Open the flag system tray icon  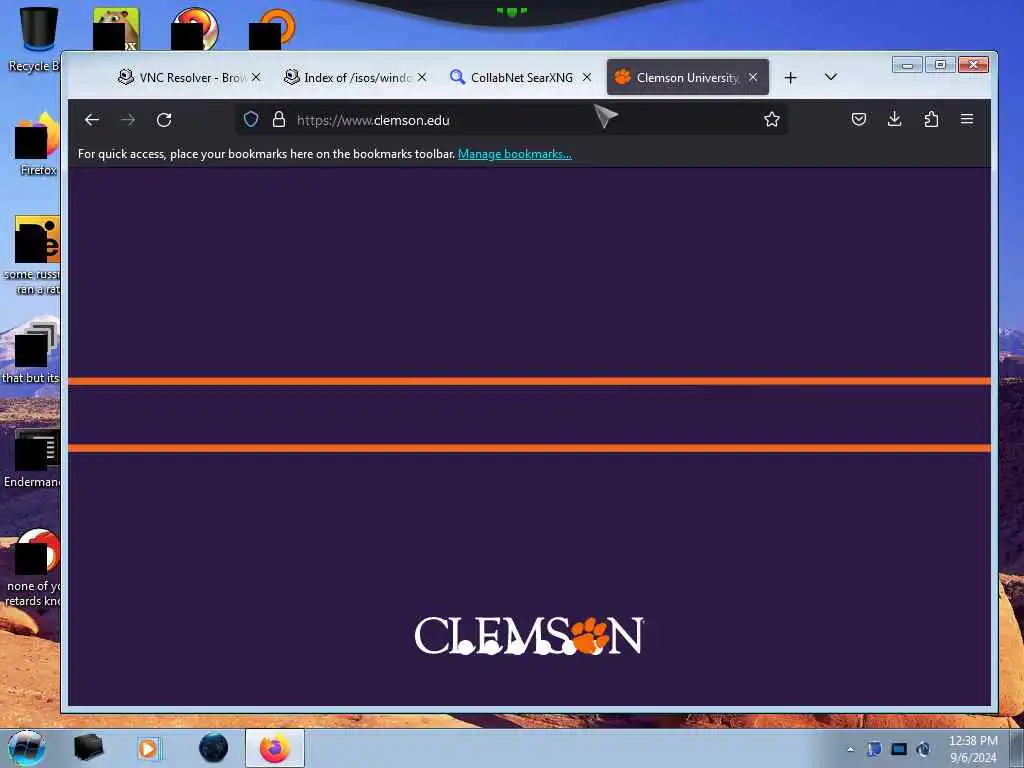point(874,749)
